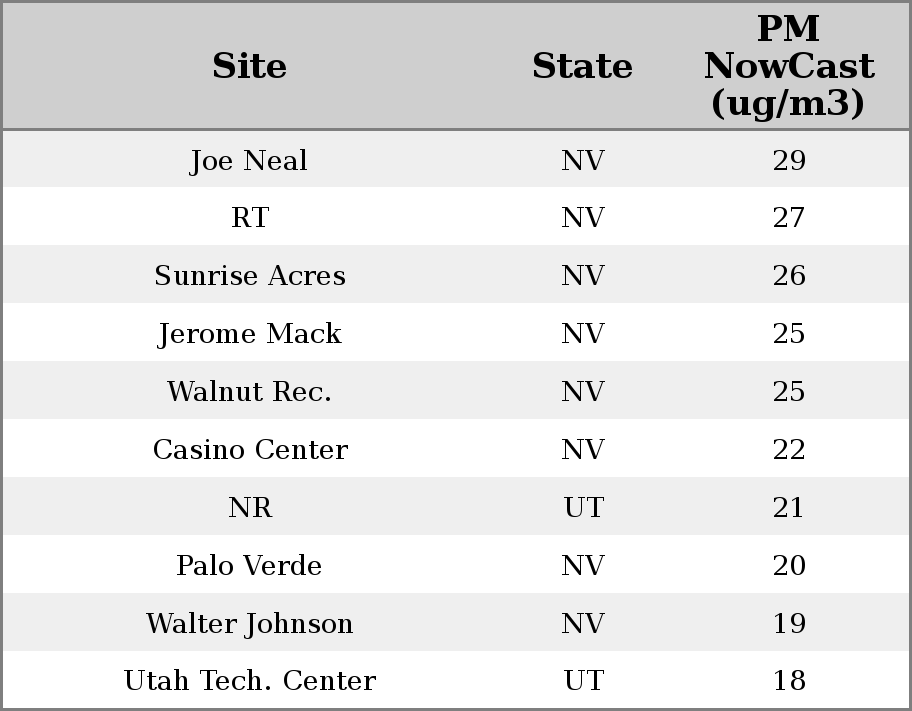Screen dimensions: 912x711
Task: Select Utah Tech. Center's PM value 18
Action: [x=788, y=681]
